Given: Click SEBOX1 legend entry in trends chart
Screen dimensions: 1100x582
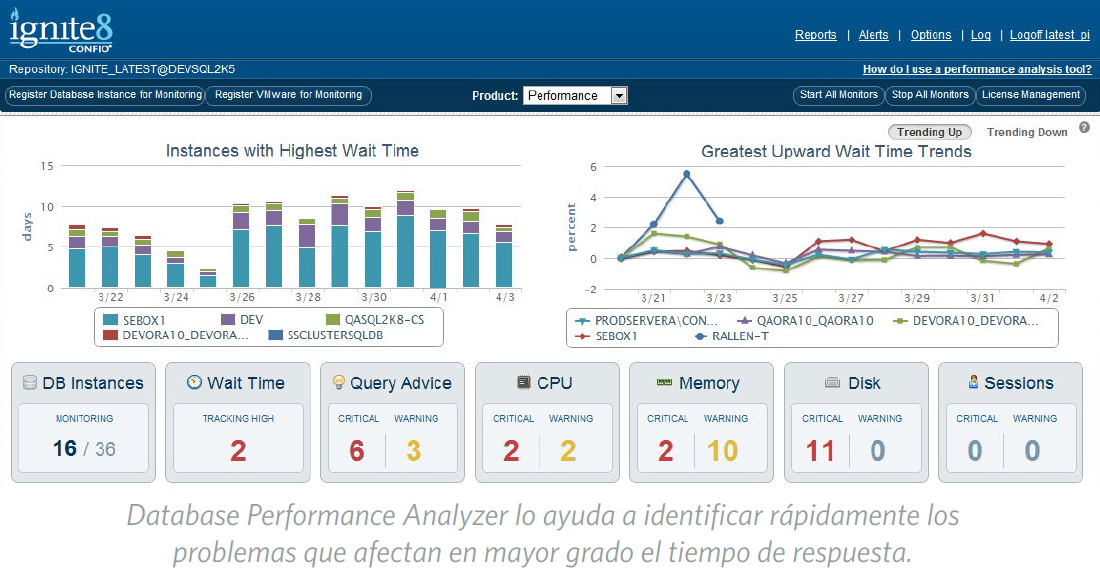Looking at the screenshot, I should [606, 336].
